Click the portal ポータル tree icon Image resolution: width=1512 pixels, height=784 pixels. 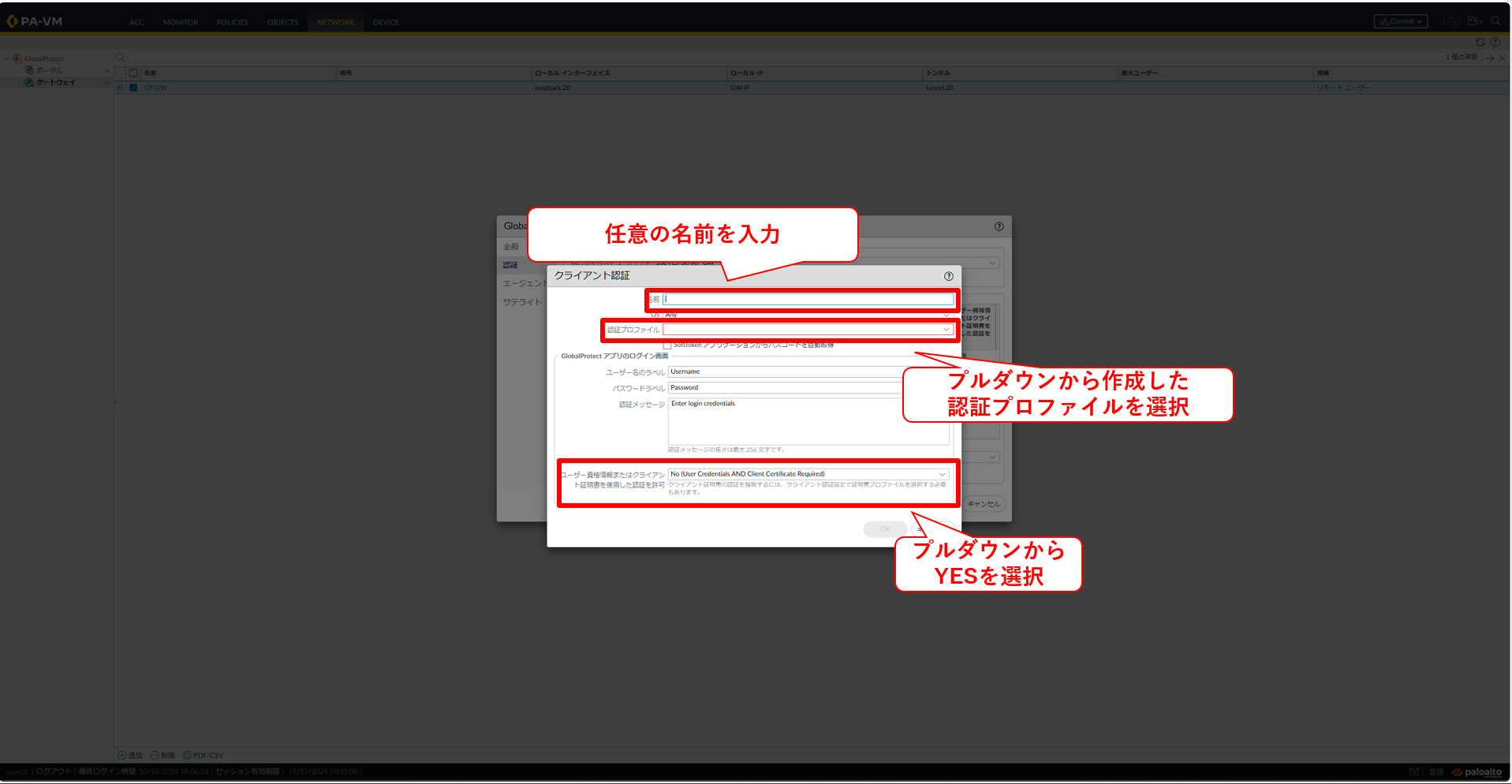pyautogui.click(x=29, y=70)
